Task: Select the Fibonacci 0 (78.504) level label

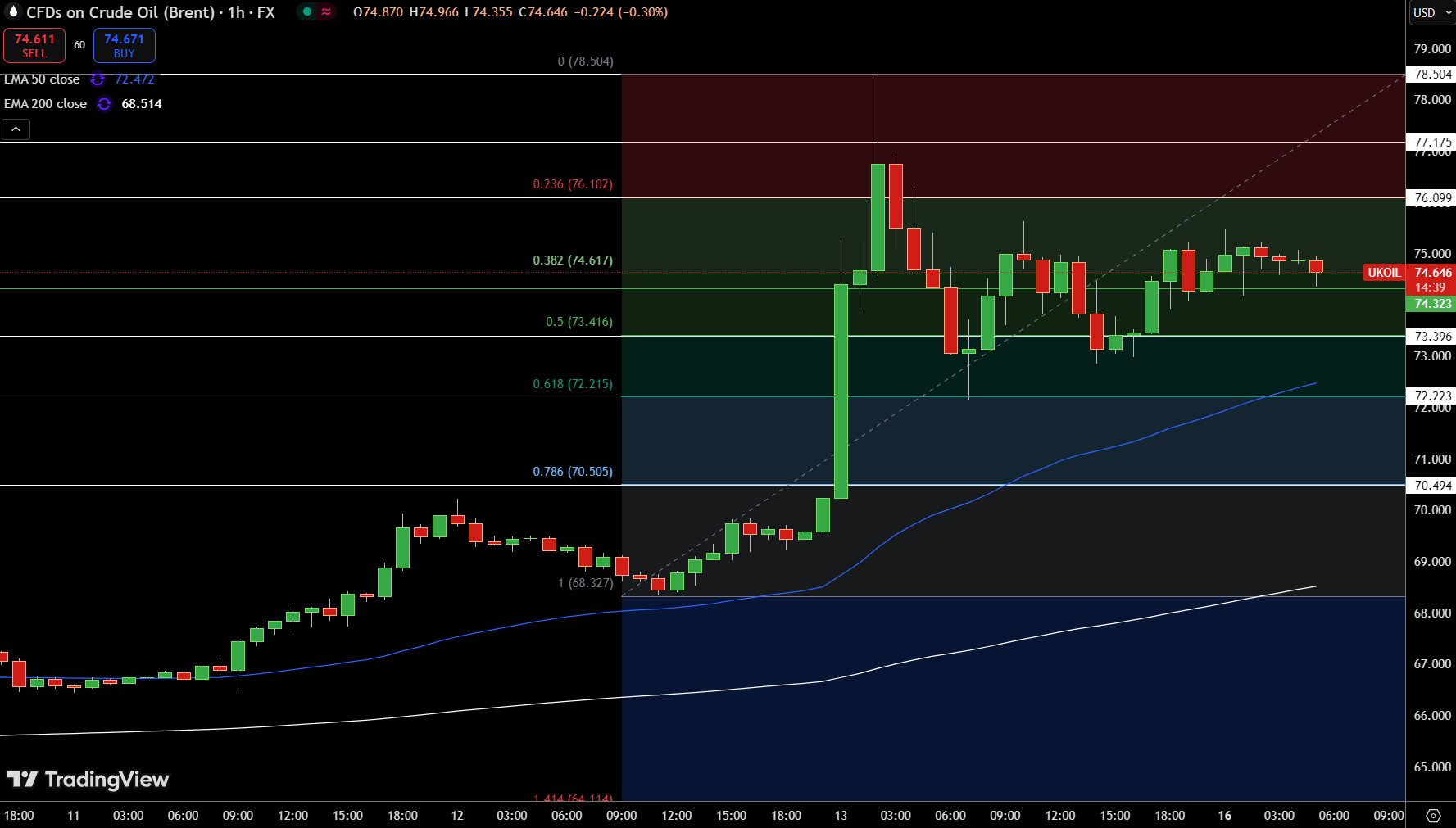Action: coord(585,61)
